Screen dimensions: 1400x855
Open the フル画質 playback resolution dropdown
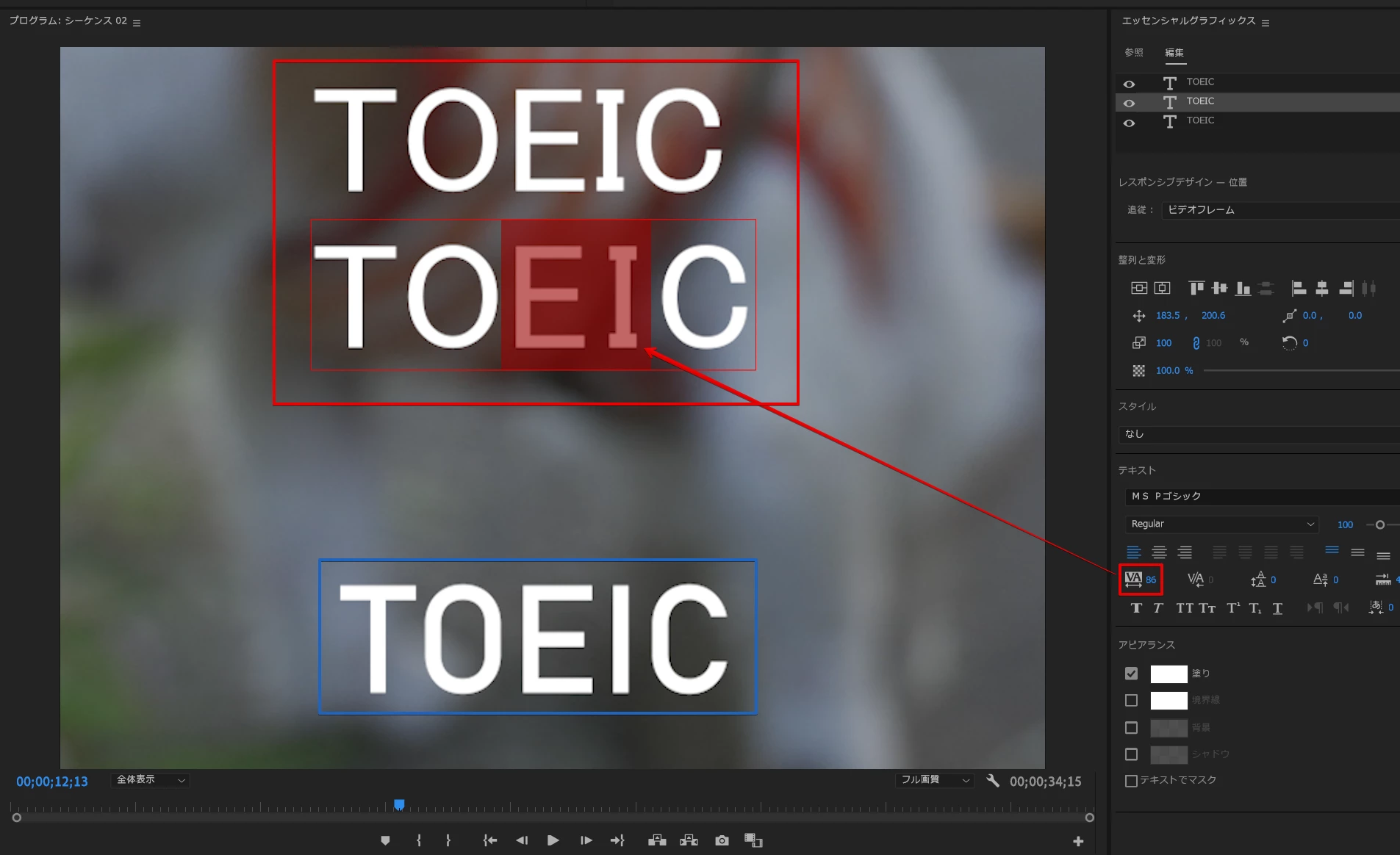(x=935, y=780)
